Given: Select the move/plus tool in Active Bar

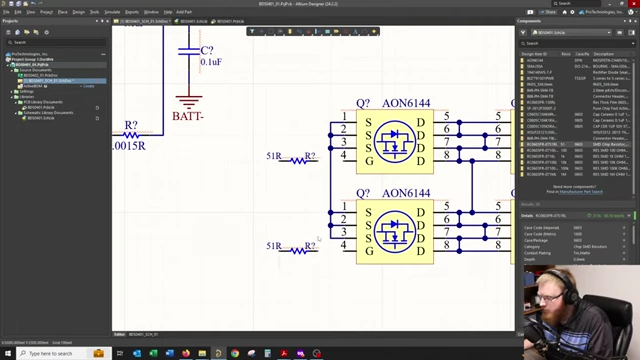Looking at the screenshot, I should pyautogui.click(x=262, y=31).
